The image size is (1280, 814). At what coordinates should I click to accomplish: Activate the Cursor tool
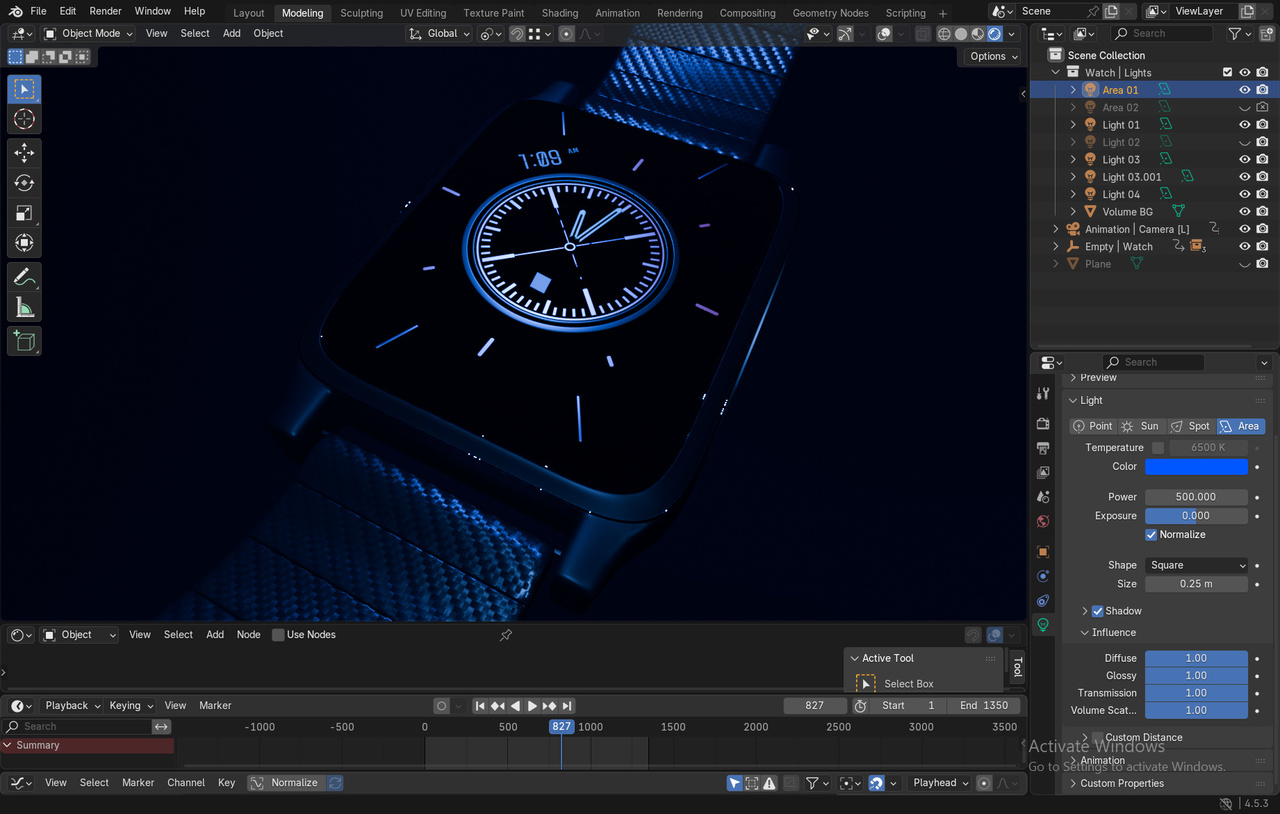coord(24,119)
